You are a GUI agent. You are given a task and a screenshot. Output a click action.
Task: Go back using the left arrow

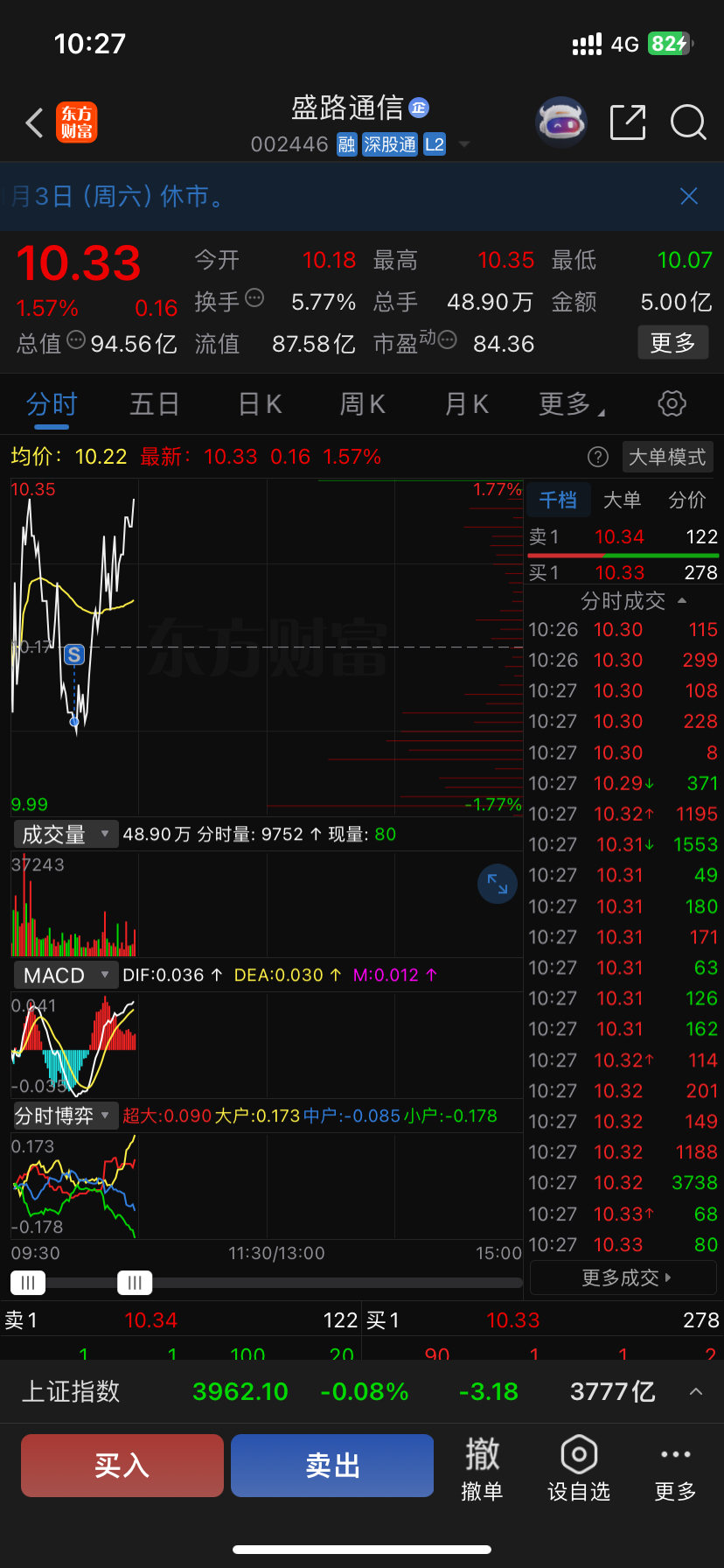[35, 123]
